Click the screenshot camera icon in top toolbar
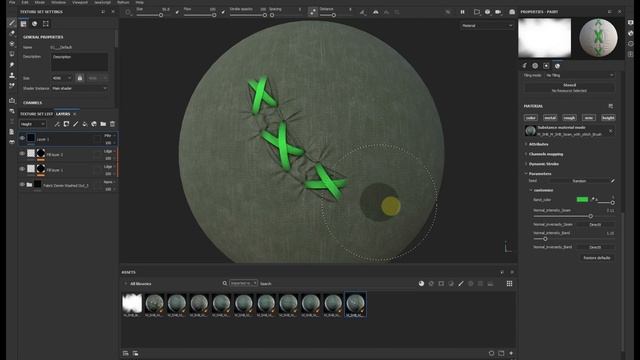Screen dimensions: 640x360 pos(512,12)
